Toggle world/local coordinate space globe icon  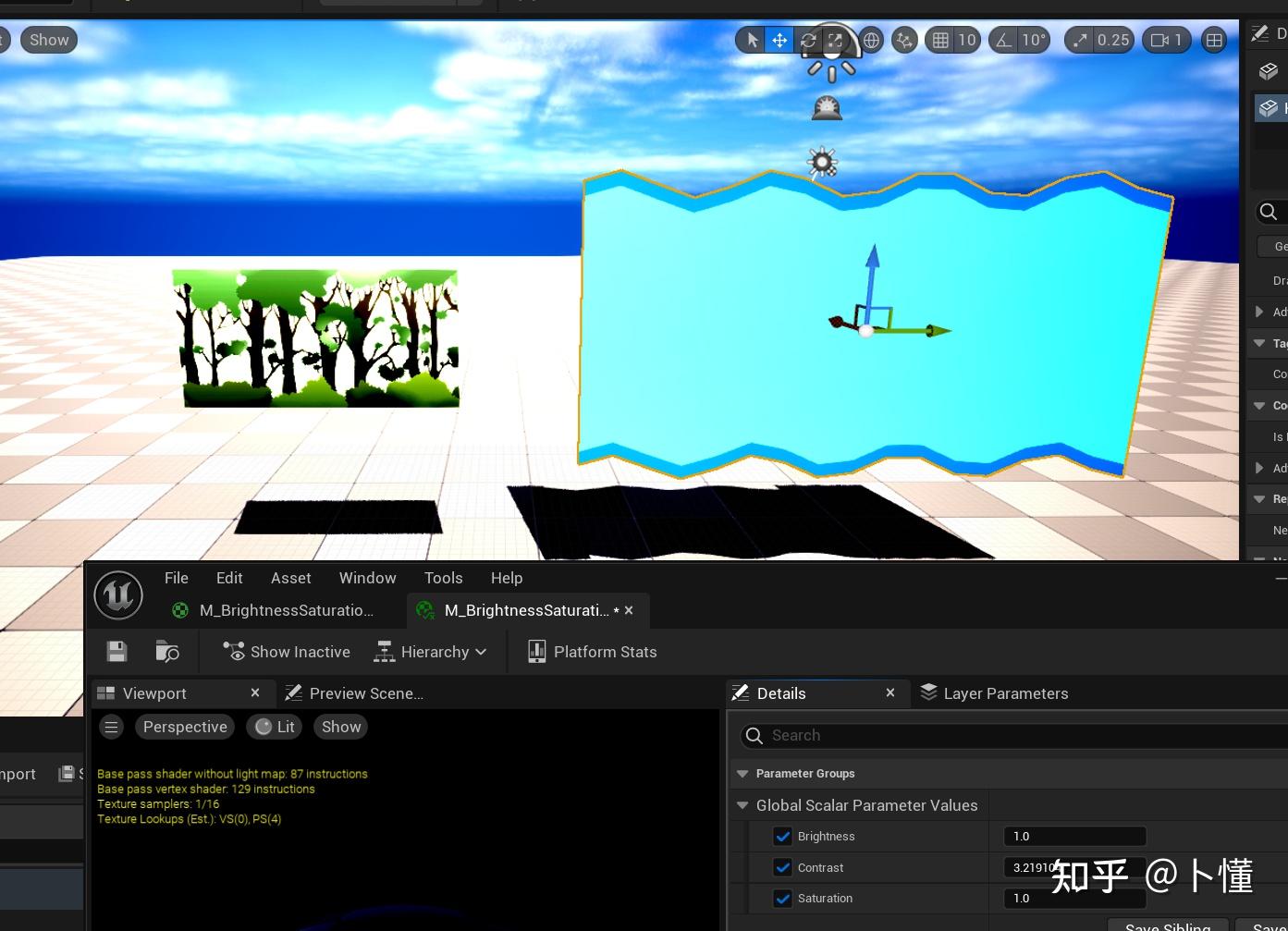coord(870,40)
